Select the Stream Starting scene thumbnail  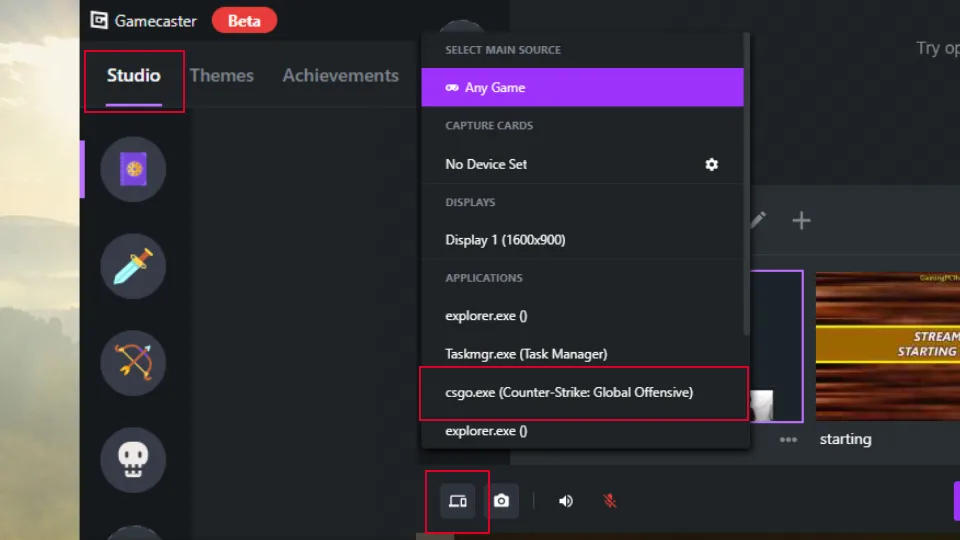888,347
